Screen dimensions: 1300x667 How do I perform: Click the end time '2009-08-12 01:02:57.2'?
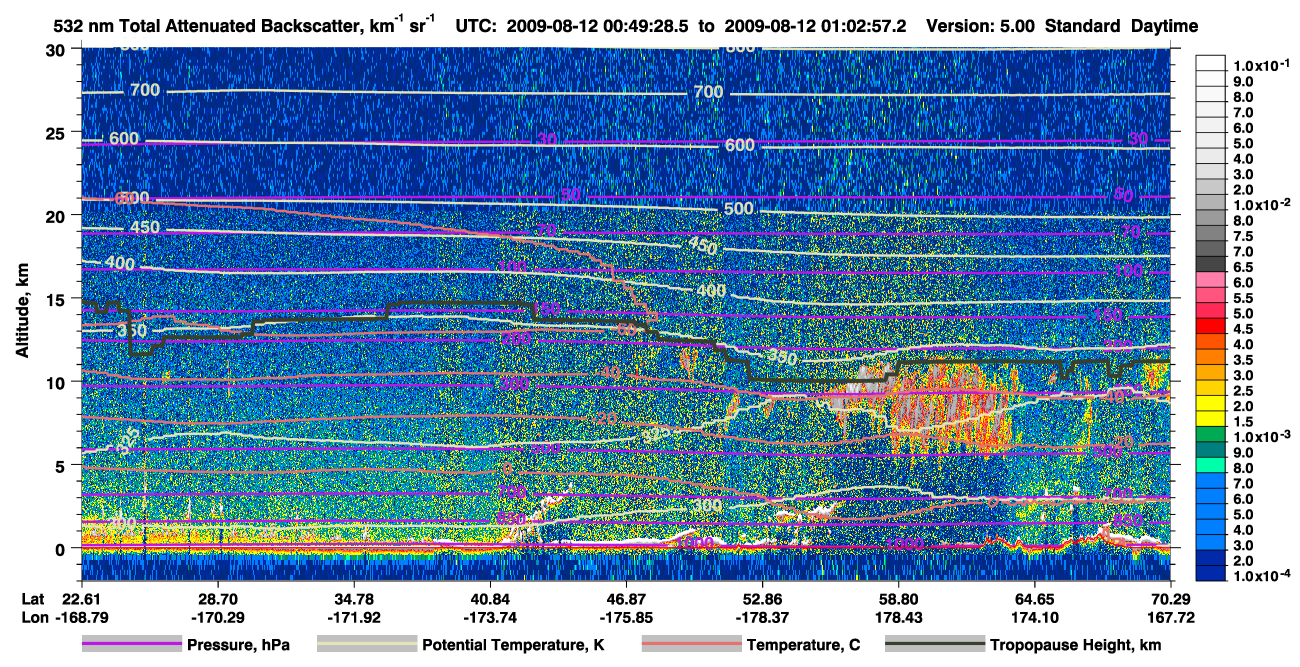[814, 26]
